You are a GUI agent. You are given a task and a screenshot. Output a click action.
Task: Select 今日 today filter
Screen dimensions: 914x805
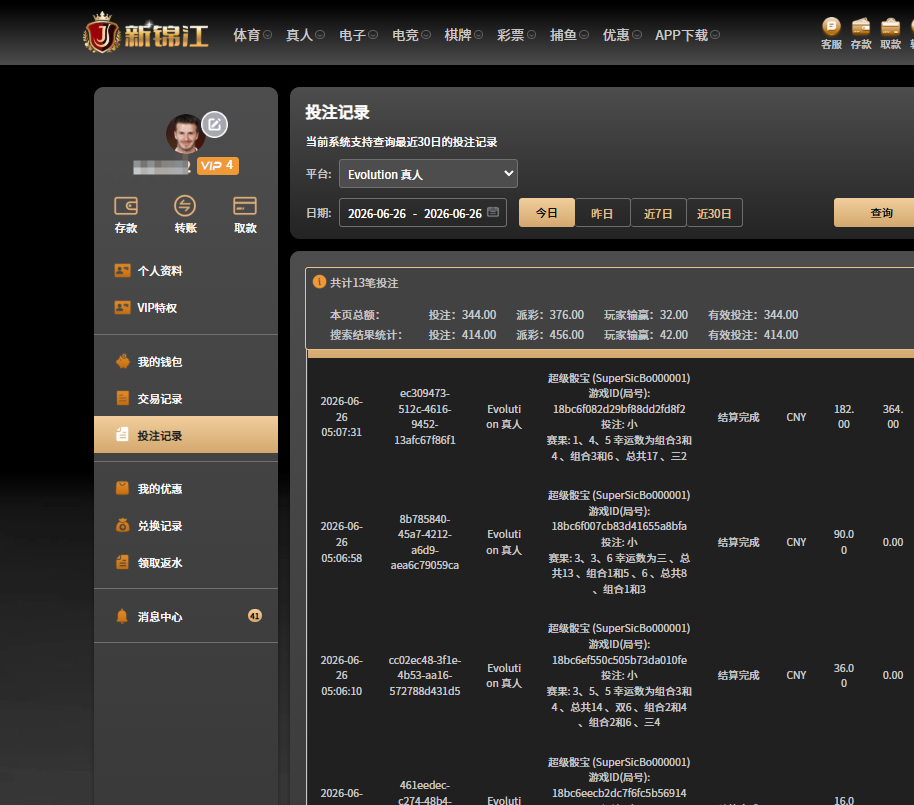click(x=547, y=213)
